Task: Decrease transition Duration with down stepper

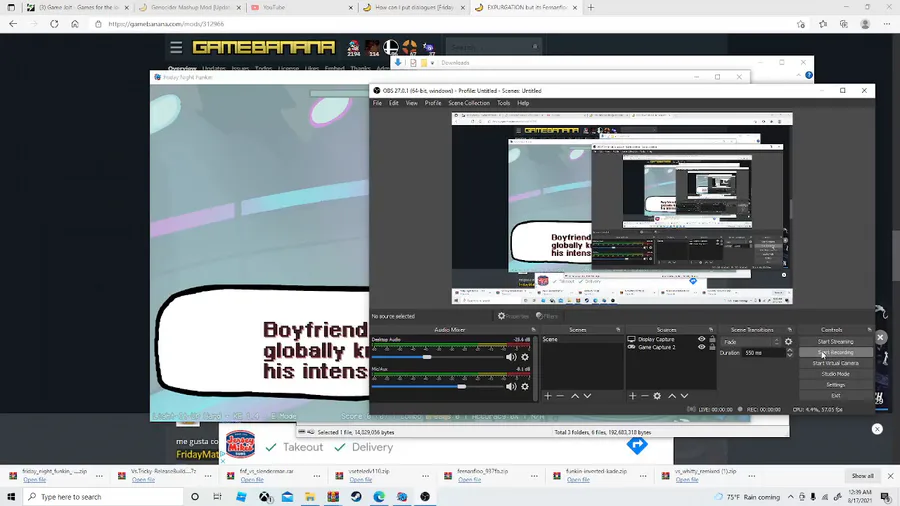Action: pos(790,355)
